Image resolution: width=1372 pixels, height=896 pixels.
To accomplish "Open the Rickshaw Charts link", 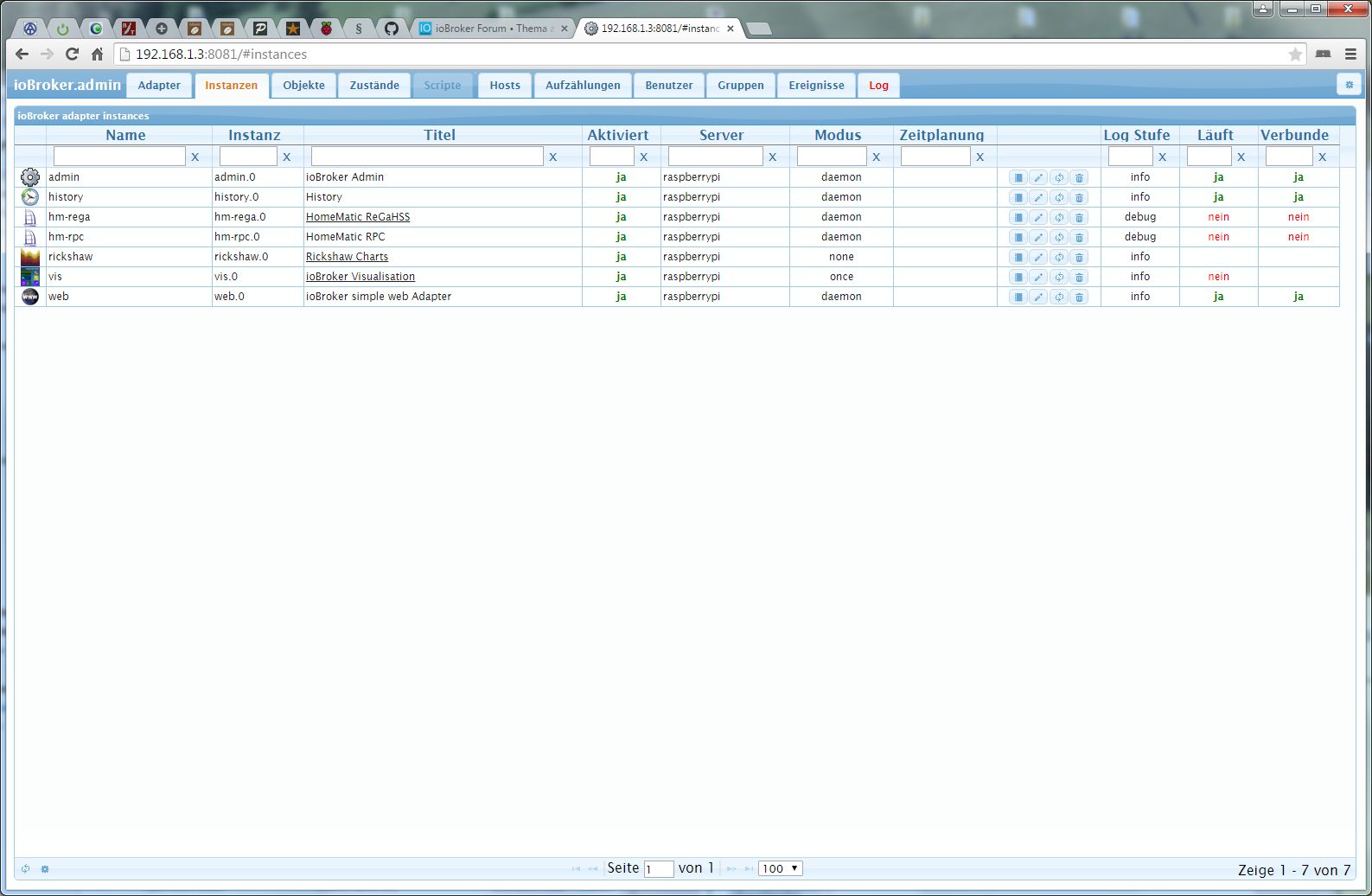I will coord(347,257).
